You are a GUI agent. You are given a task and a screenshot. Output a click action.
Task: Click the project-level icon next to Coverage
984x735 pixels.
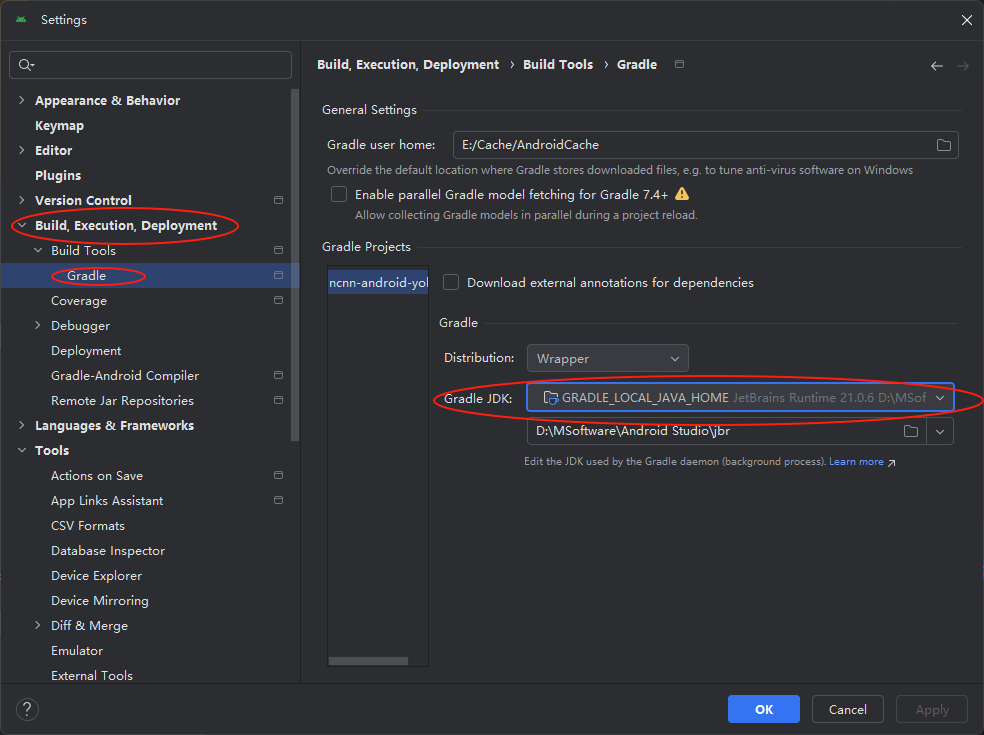point(279,300)
